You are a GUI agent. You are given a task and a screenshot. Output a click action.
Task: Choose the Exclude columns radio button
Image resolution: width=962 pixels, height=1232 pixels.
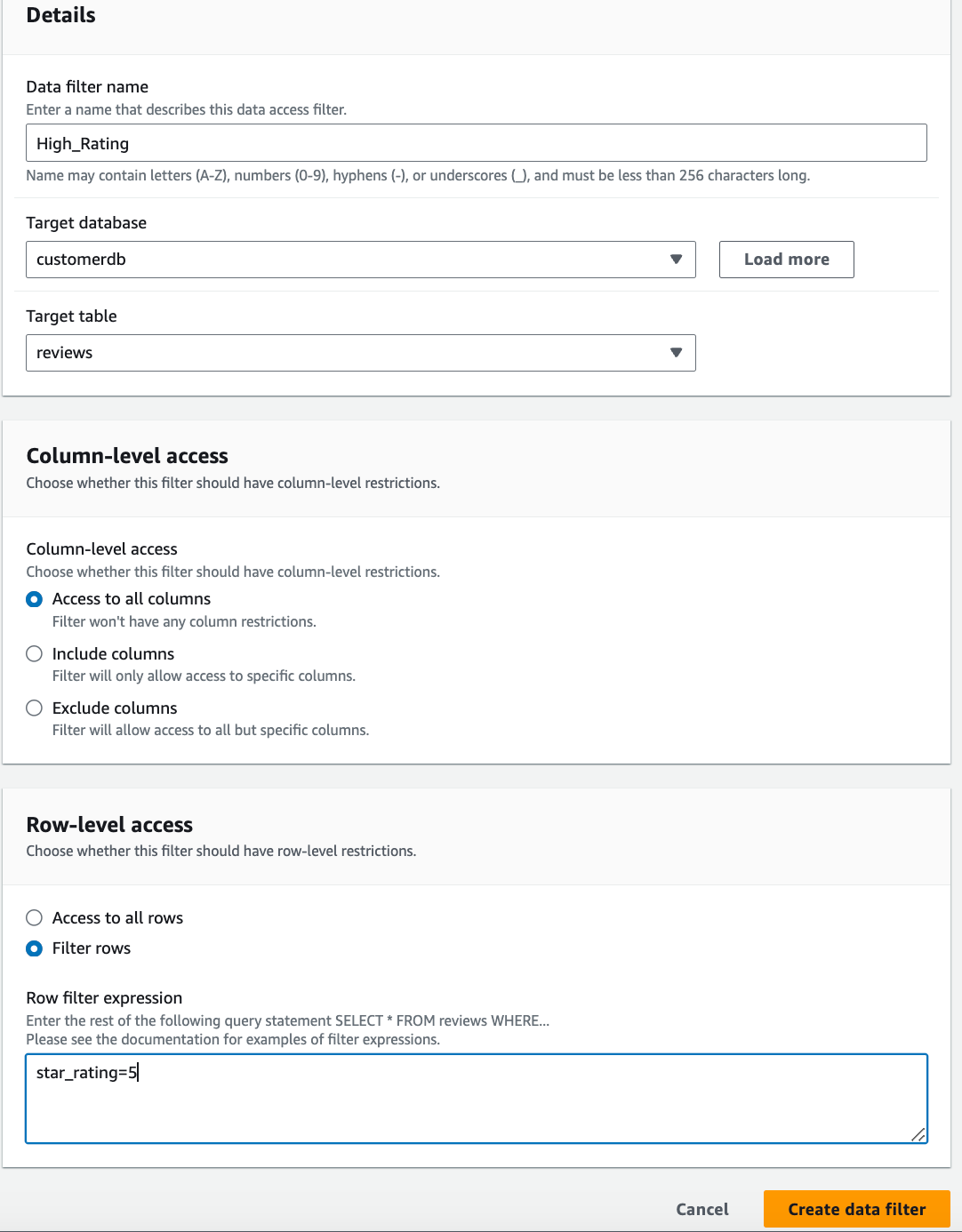pos(35,708)
